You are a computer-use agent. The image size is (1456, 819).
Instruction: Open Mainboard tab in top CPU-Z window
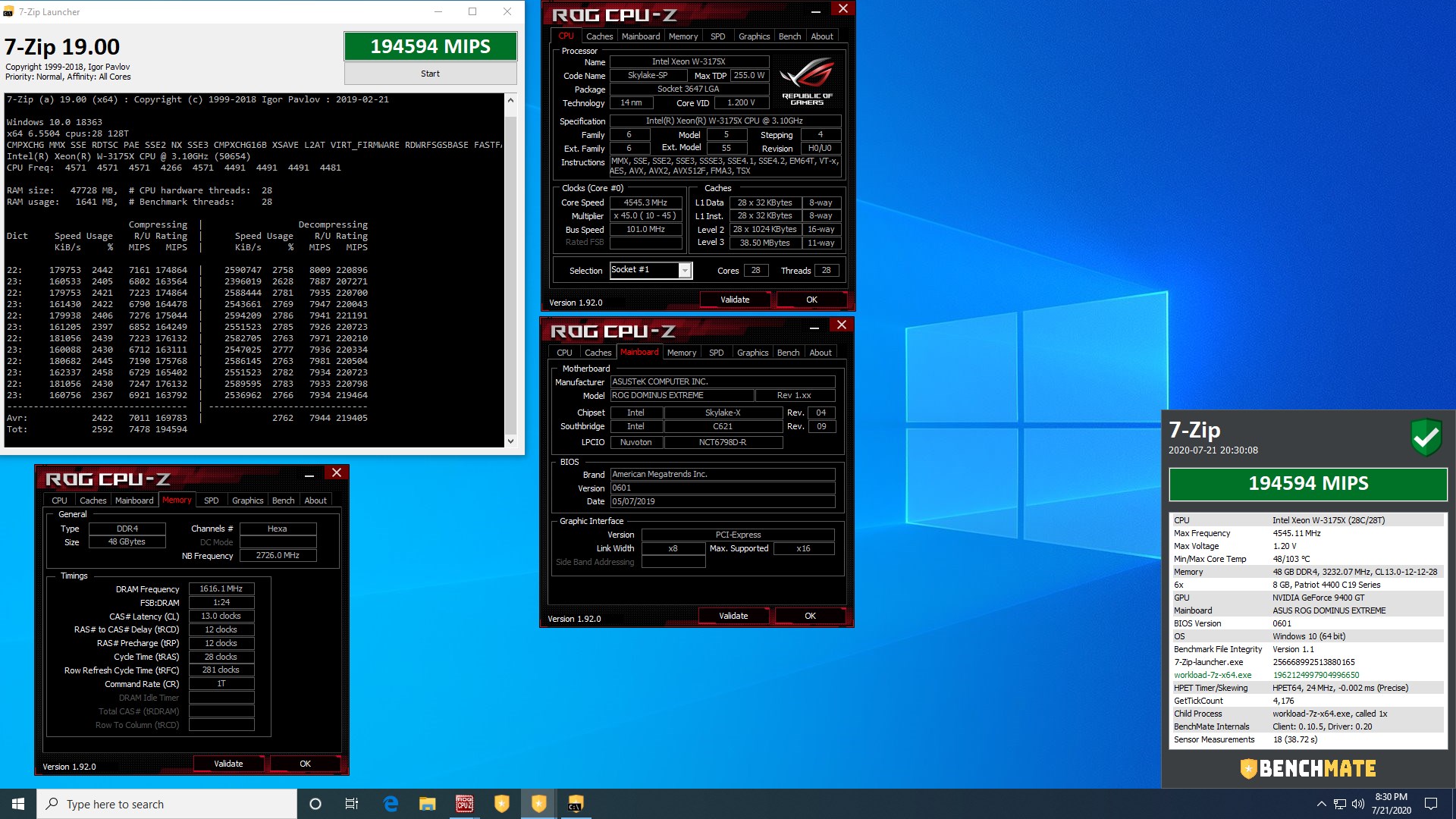[641, 36]
